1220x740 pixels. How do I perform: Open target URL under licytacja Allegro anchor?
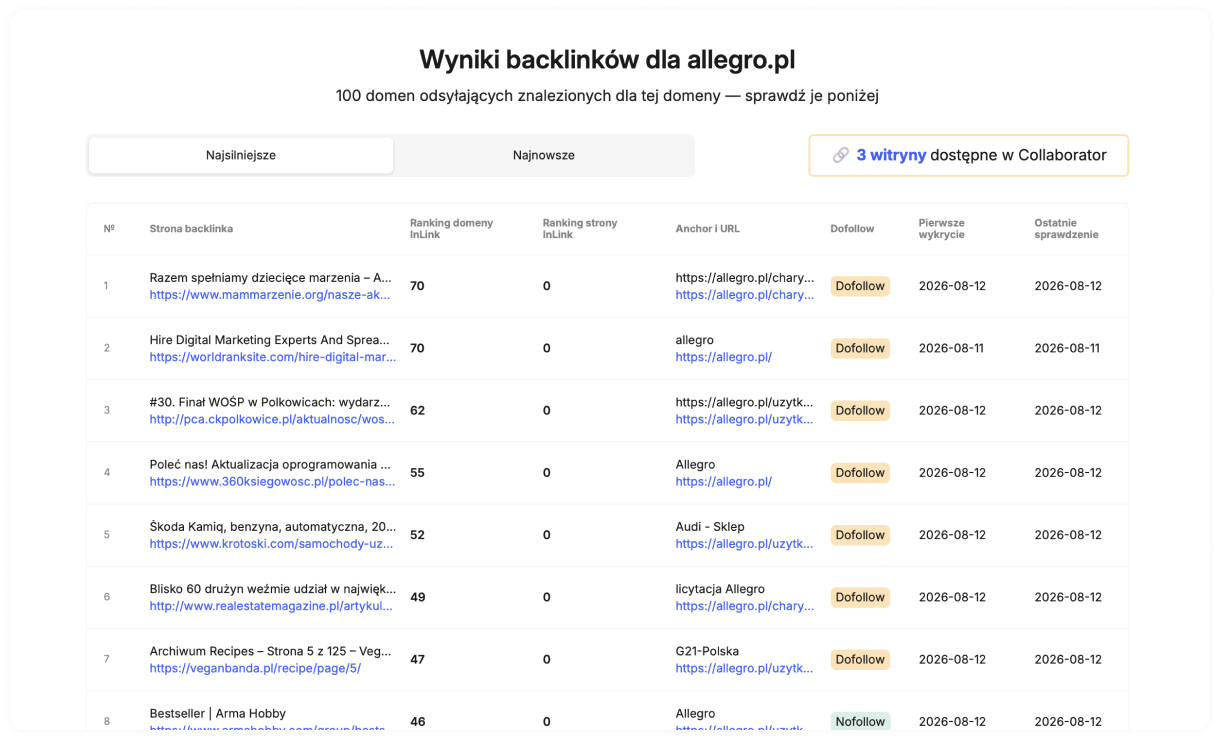coord(745,606)
